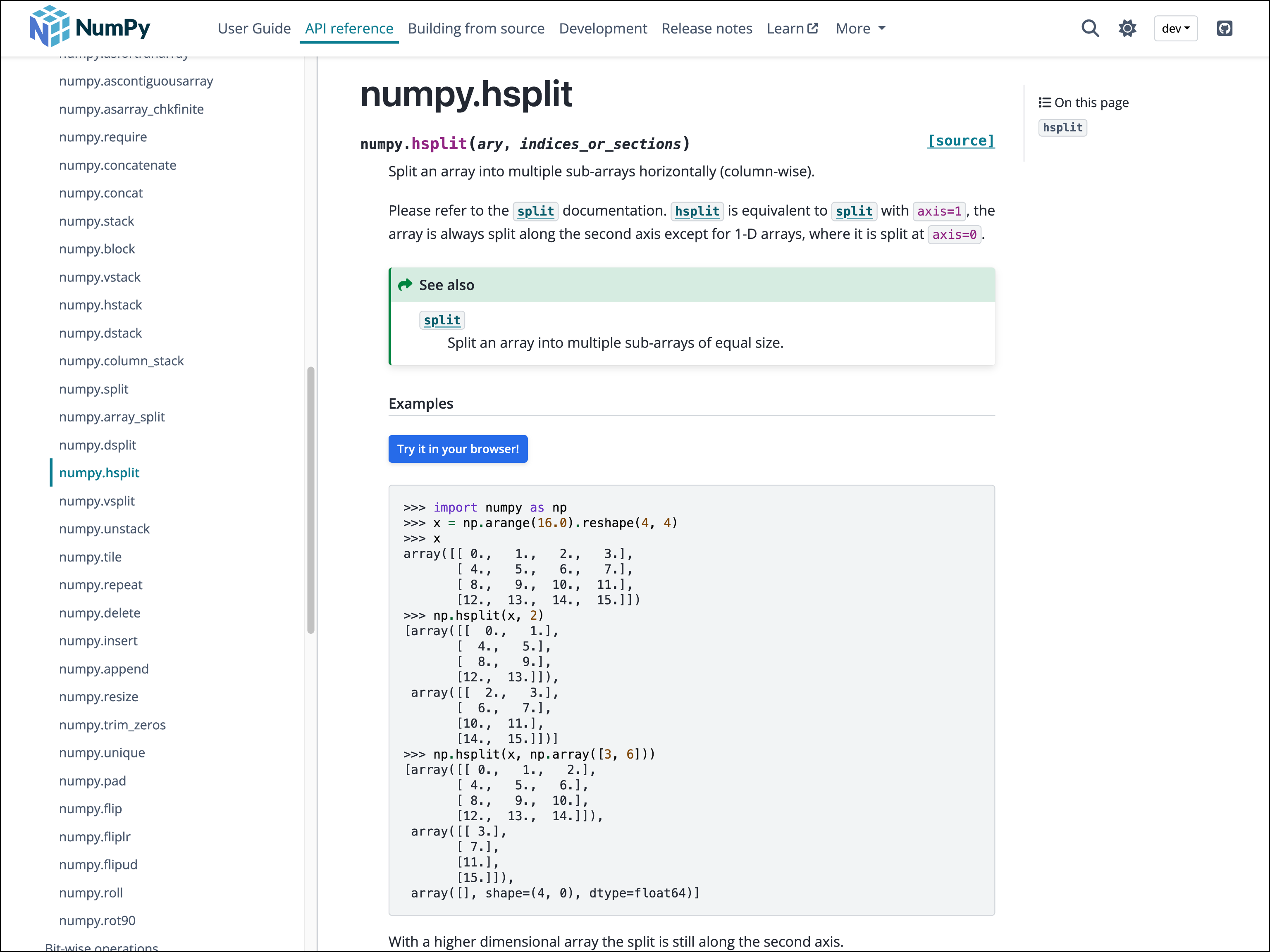1270x952 pixels.
Task: Open numpy.unique in sidebar
Action: pos(102,752)
